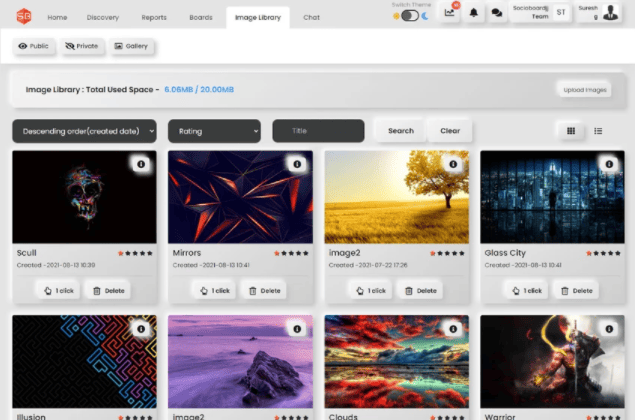This screenshot has width=635, height=420.
Task: Open info icon on Warrior image
Action: tap(609, 329)
